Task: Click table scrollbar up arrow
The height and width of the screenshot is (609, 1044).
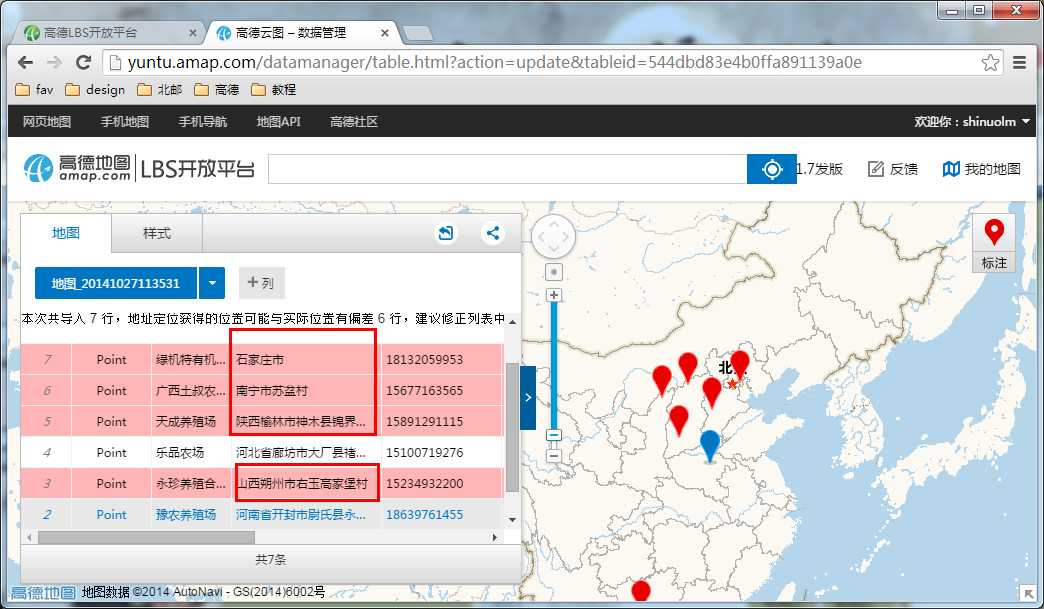Action: (x=512, y=321)
